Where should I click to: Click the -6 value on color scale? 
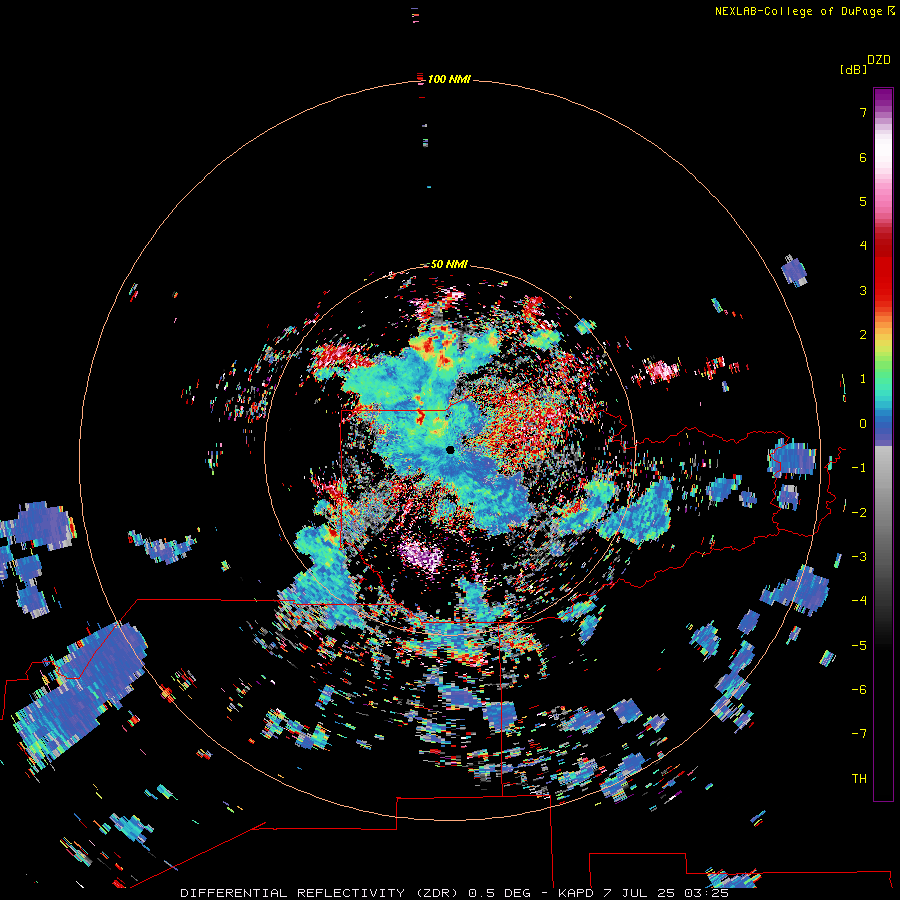(x=859, y=689)
